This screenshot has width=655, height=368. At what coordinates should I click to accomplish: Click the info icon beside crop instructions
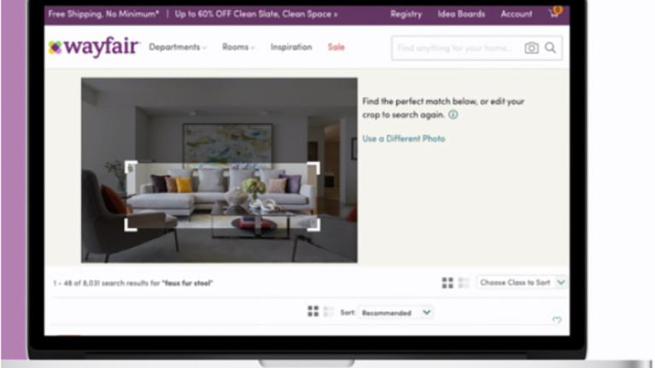453,115
